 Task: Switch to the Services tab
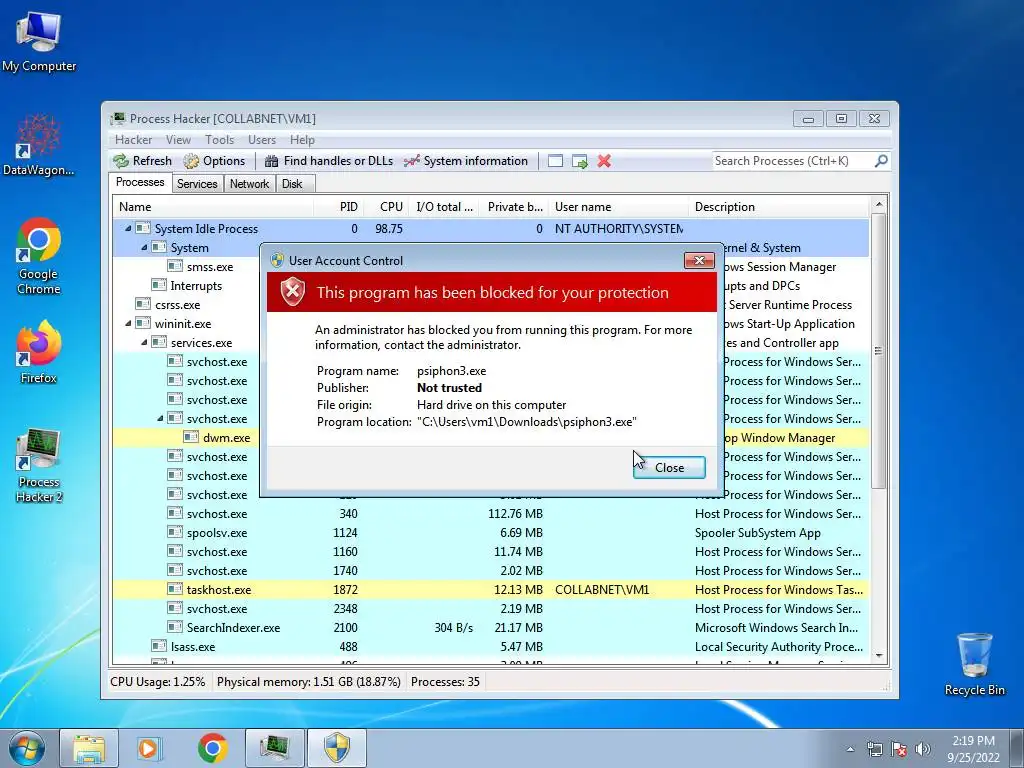[197, 184]
